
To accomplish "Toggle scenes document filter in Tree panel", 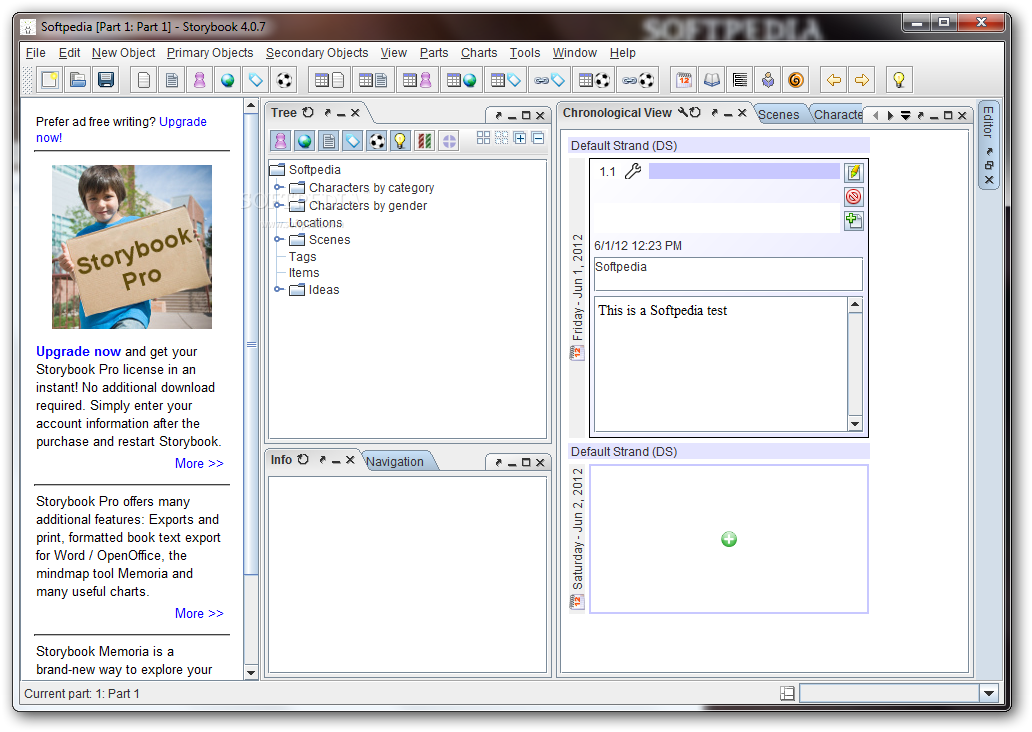I will [328, 140].
